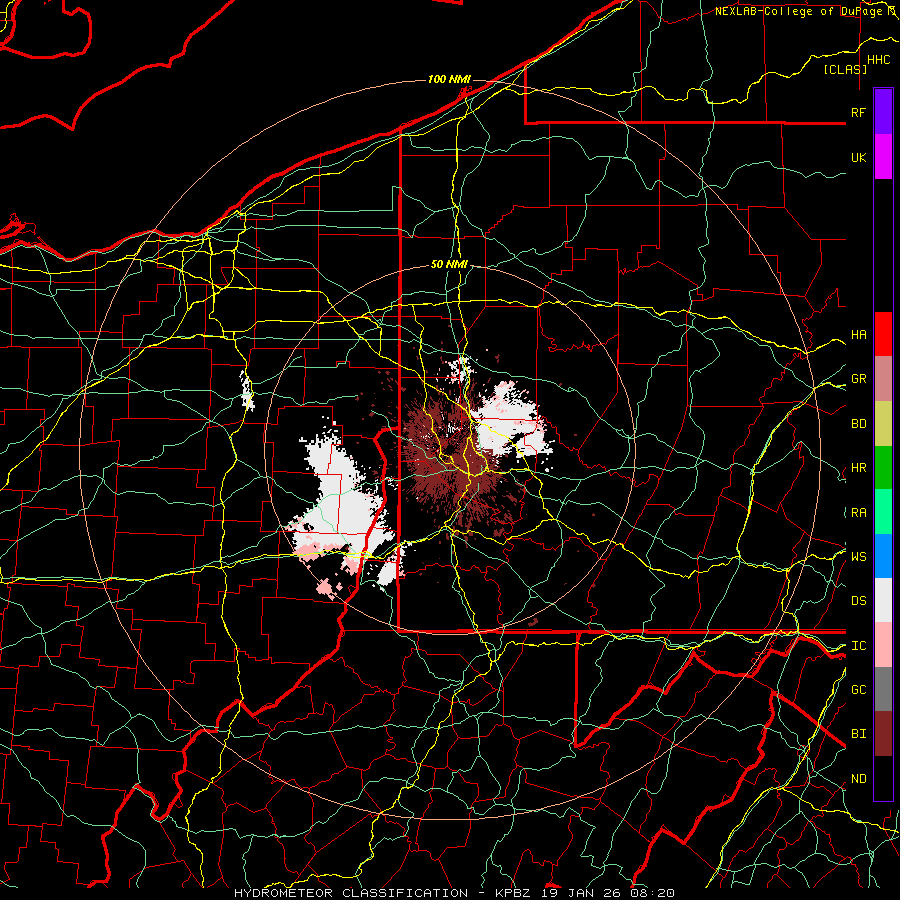The height and width of the screenshot is (900, 900).
Task: Click the [CLAS] units label
Action: (x=845, y=70)
